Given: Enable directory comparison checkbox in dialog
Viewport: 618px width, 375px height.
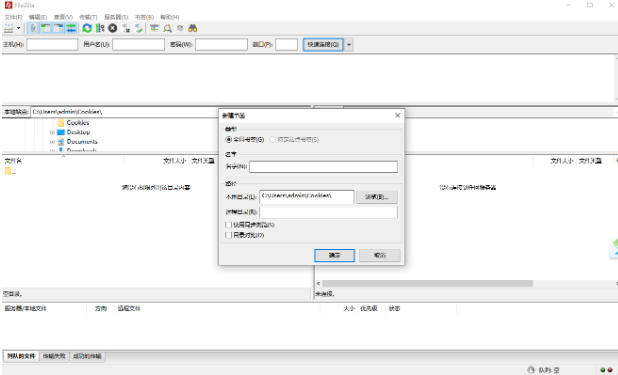Looking at the screenshot, I should (228, 235).
